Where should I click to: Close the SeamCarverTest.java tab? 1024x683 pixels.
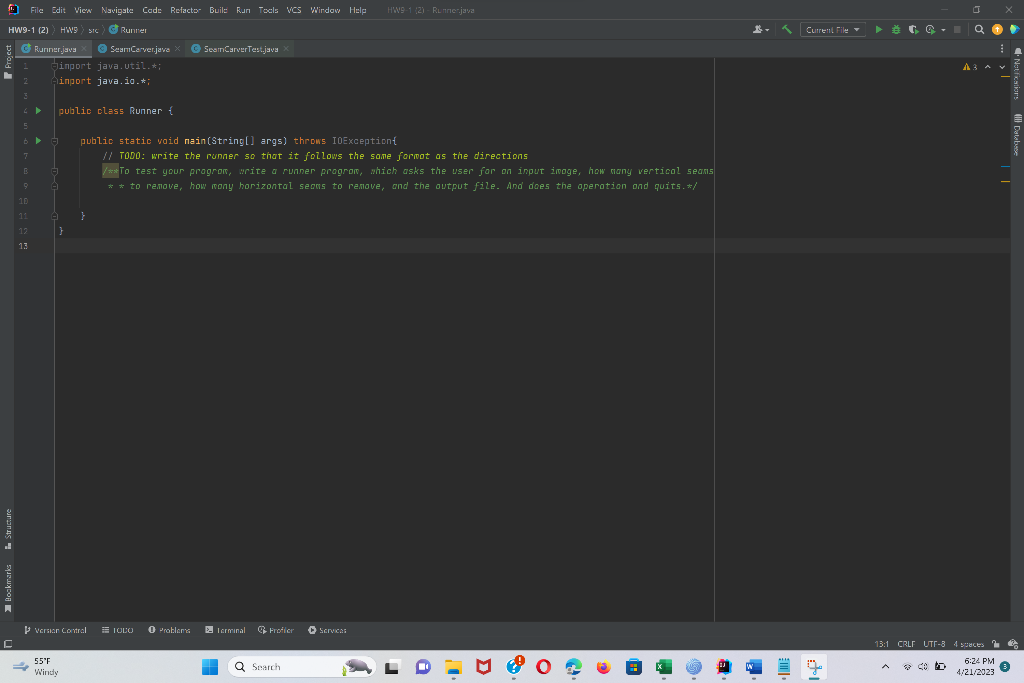[286, 49]
